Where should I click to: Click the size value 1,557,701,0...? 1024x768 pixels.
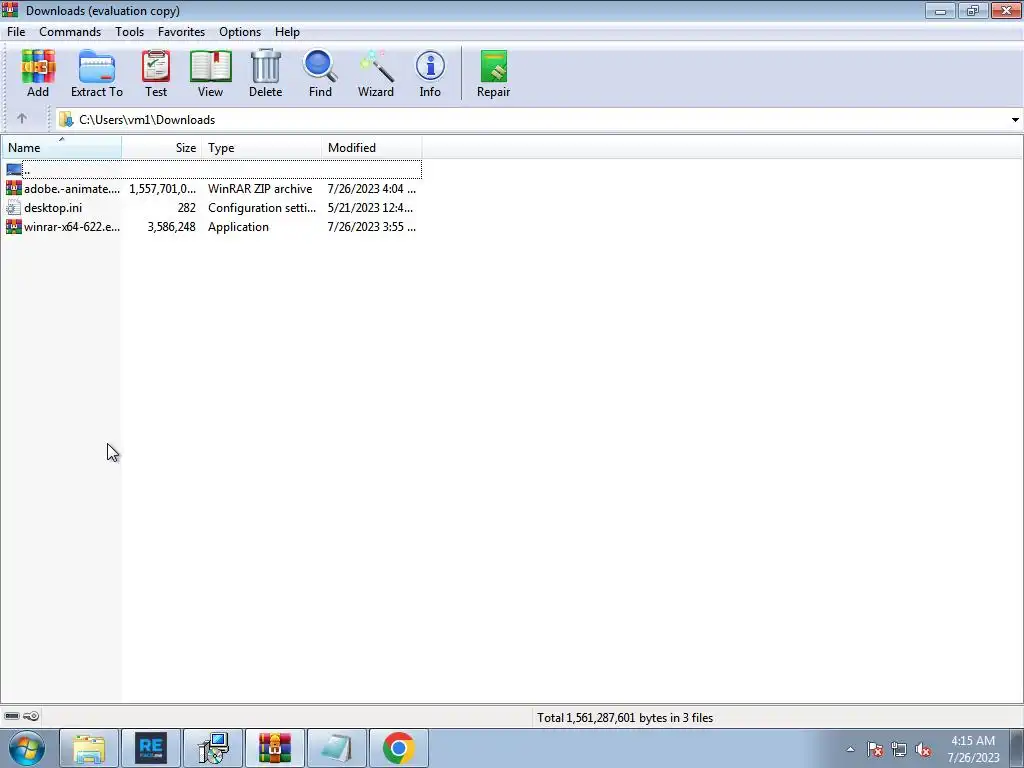[x=162, y=189]
